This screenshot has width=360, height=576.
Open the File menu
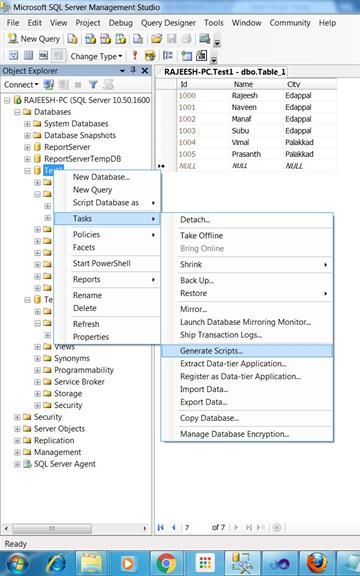click(x=13, y=23)
